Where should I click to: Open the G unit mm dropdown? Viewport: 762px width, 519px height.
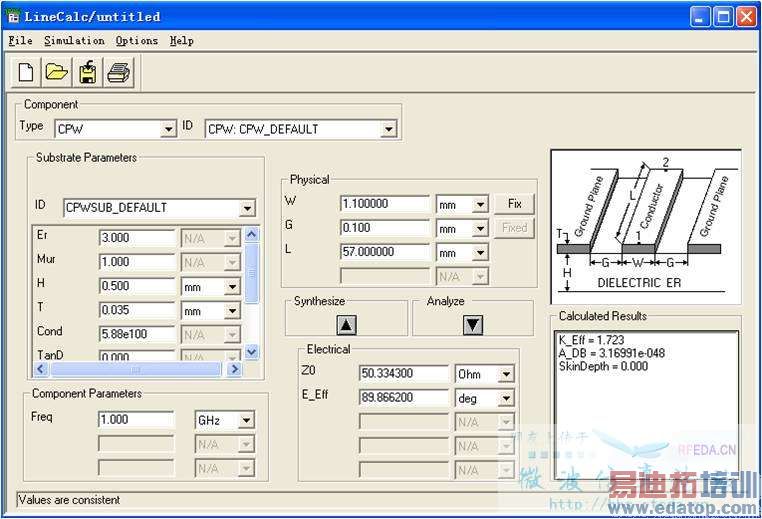[x=480, y=228]
